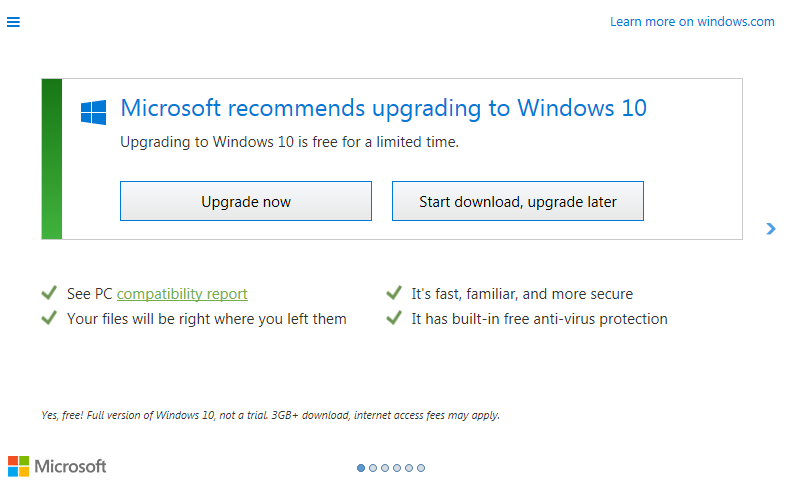This screenshot has width=788, height=487.
Task: Select the second carousel page dot
Action: click(x=373, y=468)
